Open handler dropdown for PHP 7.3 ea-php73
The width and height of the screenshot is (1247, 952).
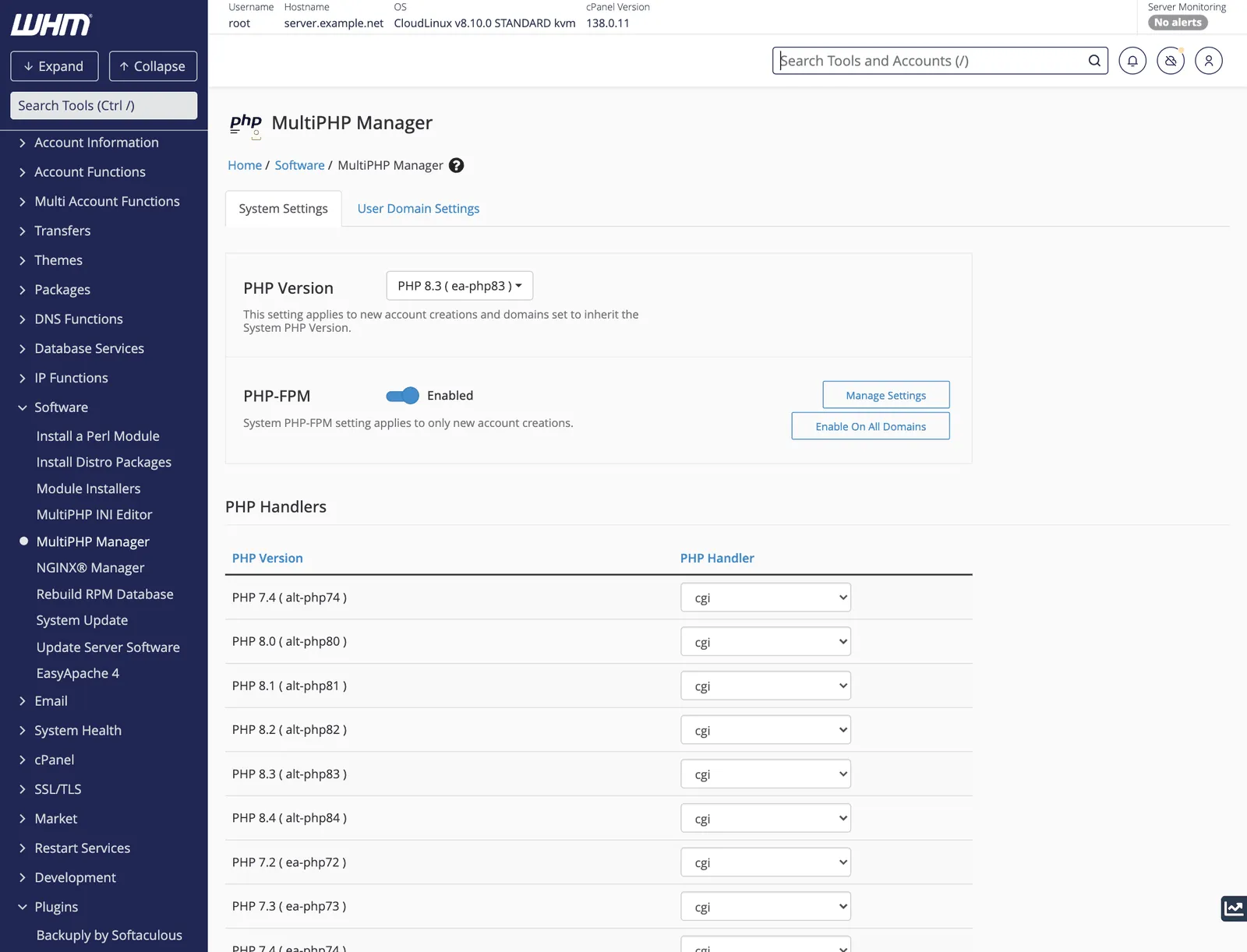[765, 907]
